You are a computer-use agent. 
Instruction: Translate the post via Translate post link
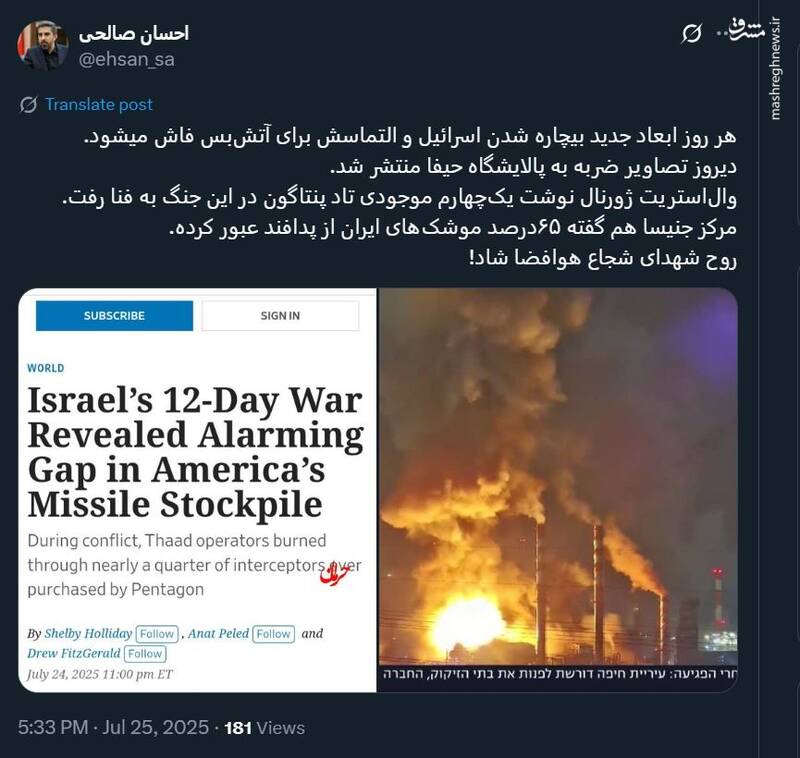(x=99, y=104)
